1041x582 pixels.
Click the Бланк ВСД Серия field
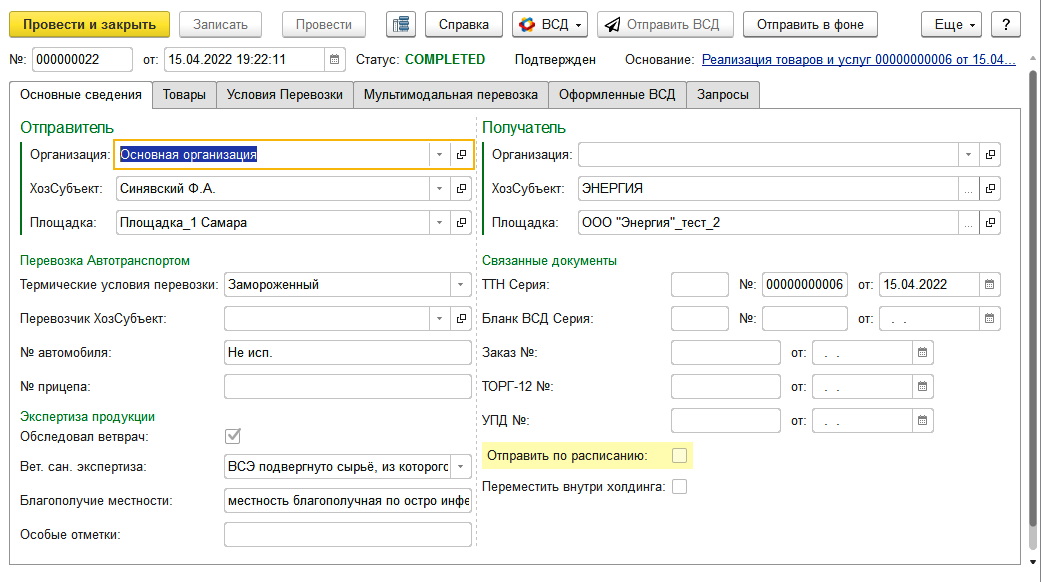pos(700,319)
